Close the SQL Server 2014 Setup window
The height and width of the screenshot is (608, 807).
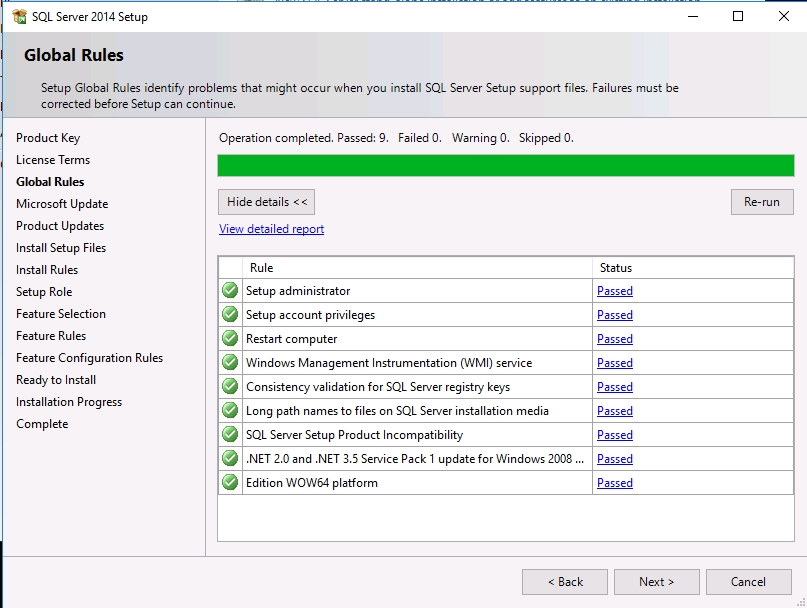783,16
